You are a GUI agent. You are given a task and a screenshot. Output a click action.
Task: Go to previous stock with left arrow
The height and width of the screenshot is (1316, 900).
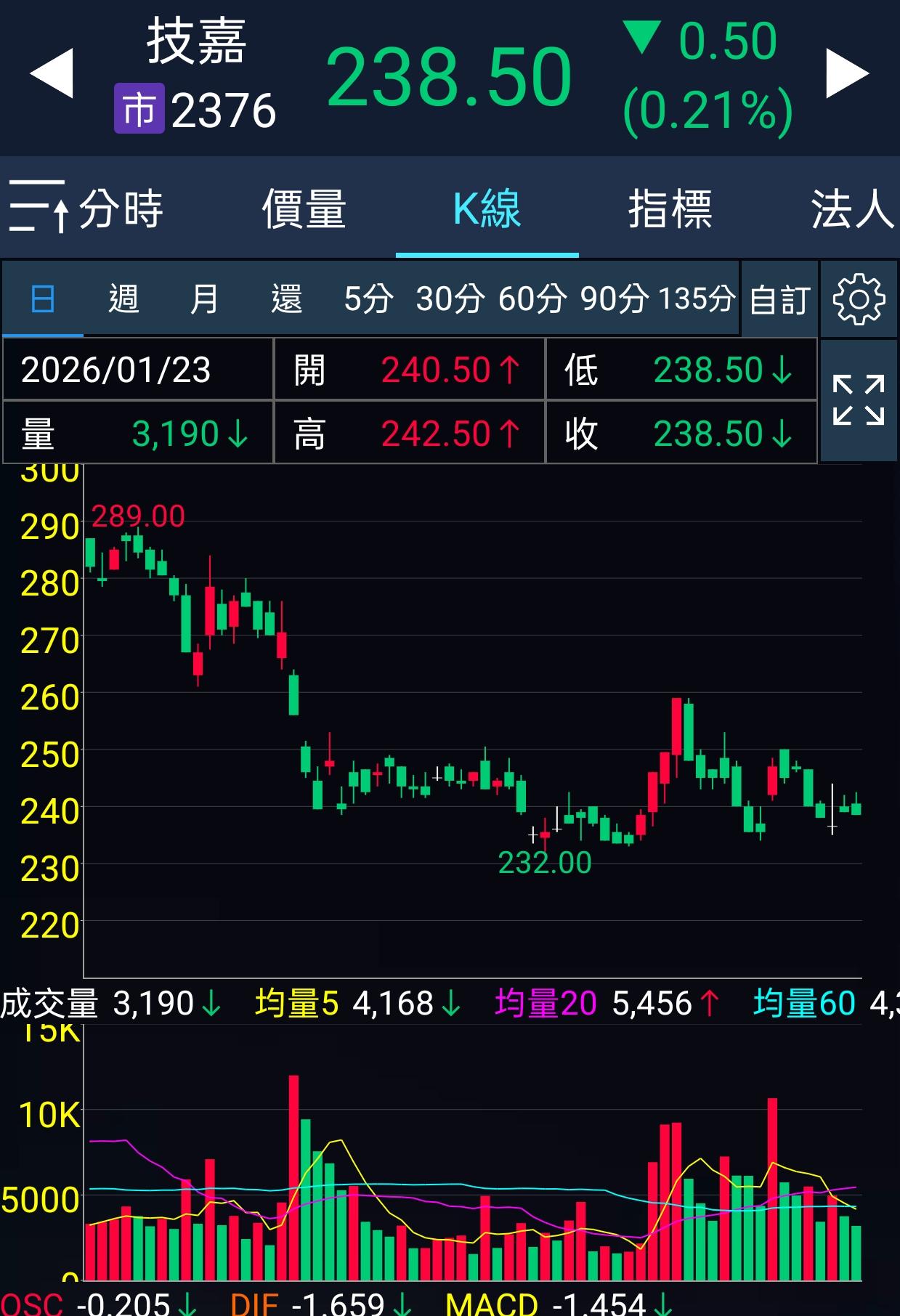point(52,73)
